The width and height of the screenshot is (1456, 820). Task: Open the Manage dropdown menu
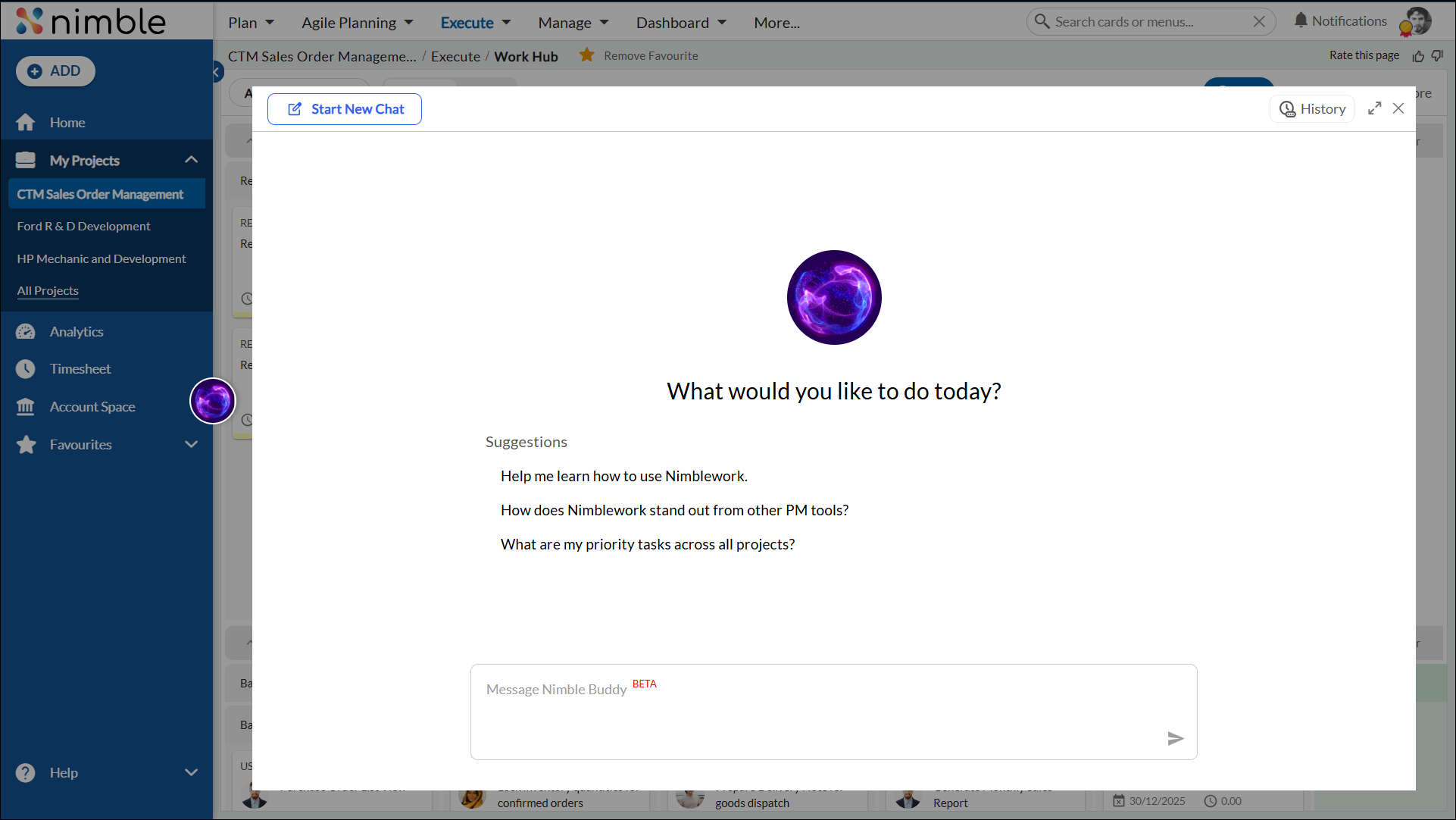[573, 23]
